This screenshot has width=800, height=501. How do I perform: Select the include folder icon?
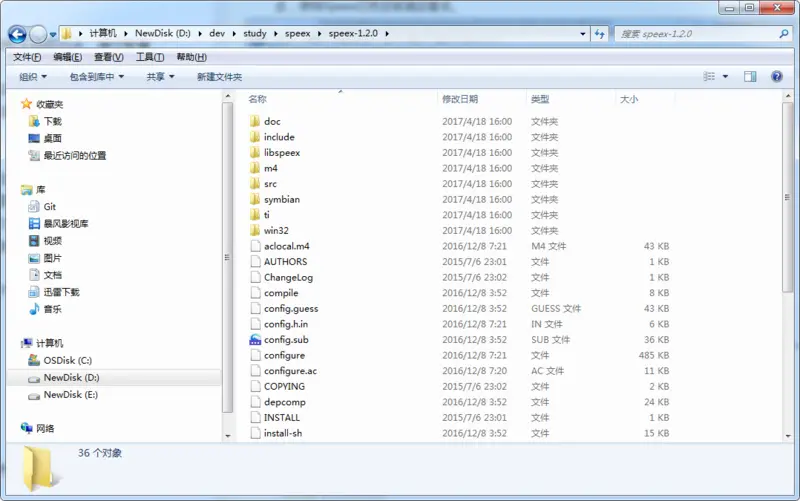coord(255,137)
